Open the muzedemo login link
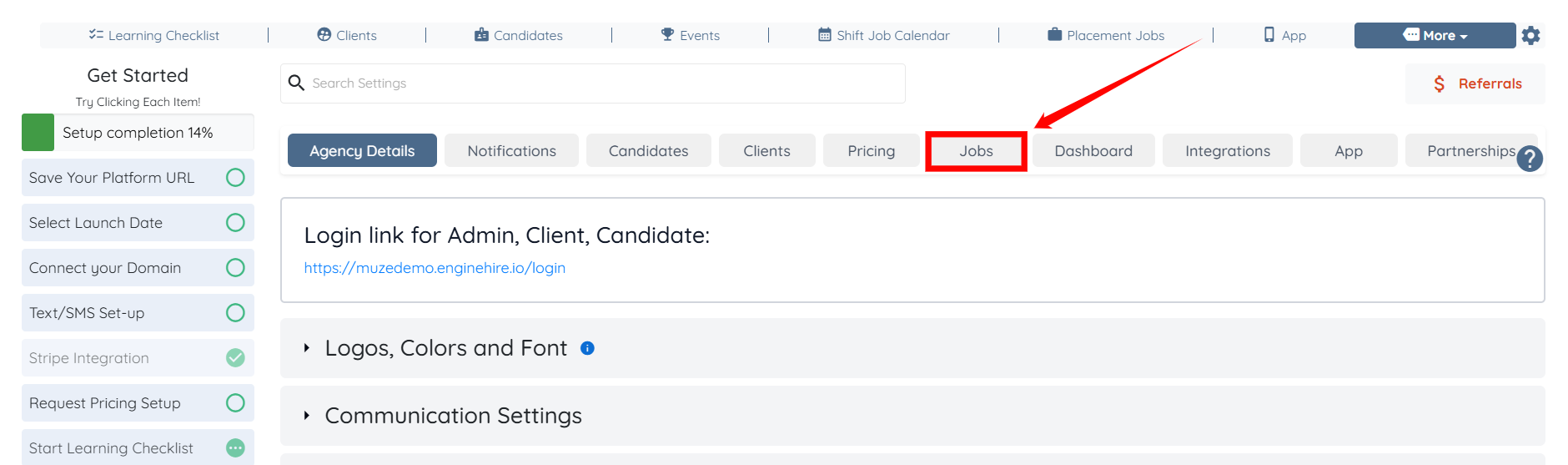The width and height of the screenshot is (1568, 465). coord(435,268)
